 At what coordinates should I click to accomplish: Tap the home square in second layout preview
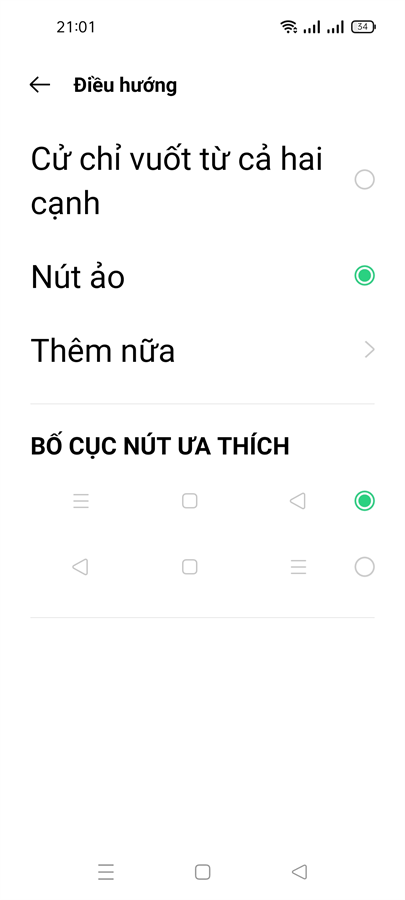(x=190, y=567)
